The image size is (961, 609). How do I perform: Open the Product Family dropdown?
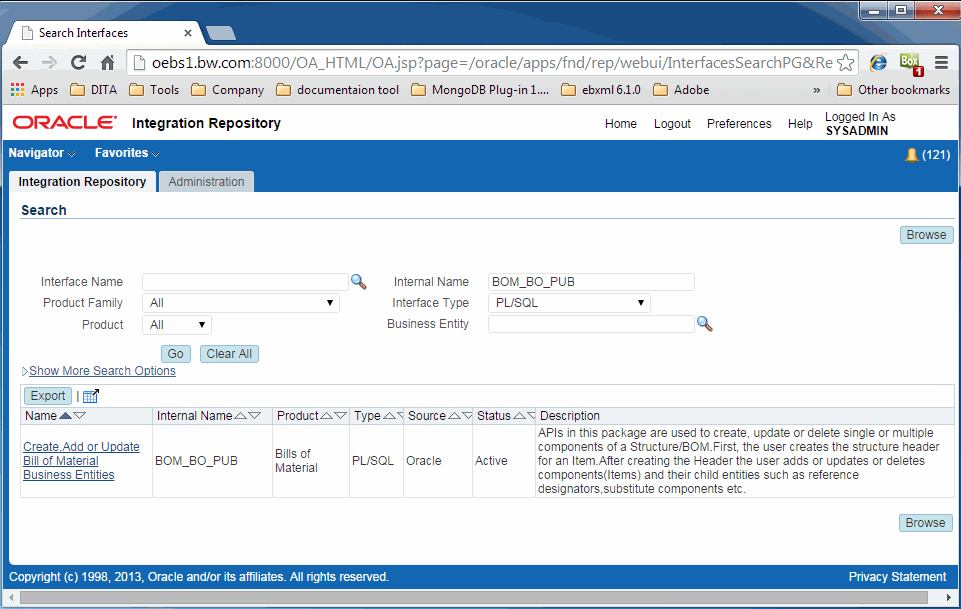click(241, 303)
